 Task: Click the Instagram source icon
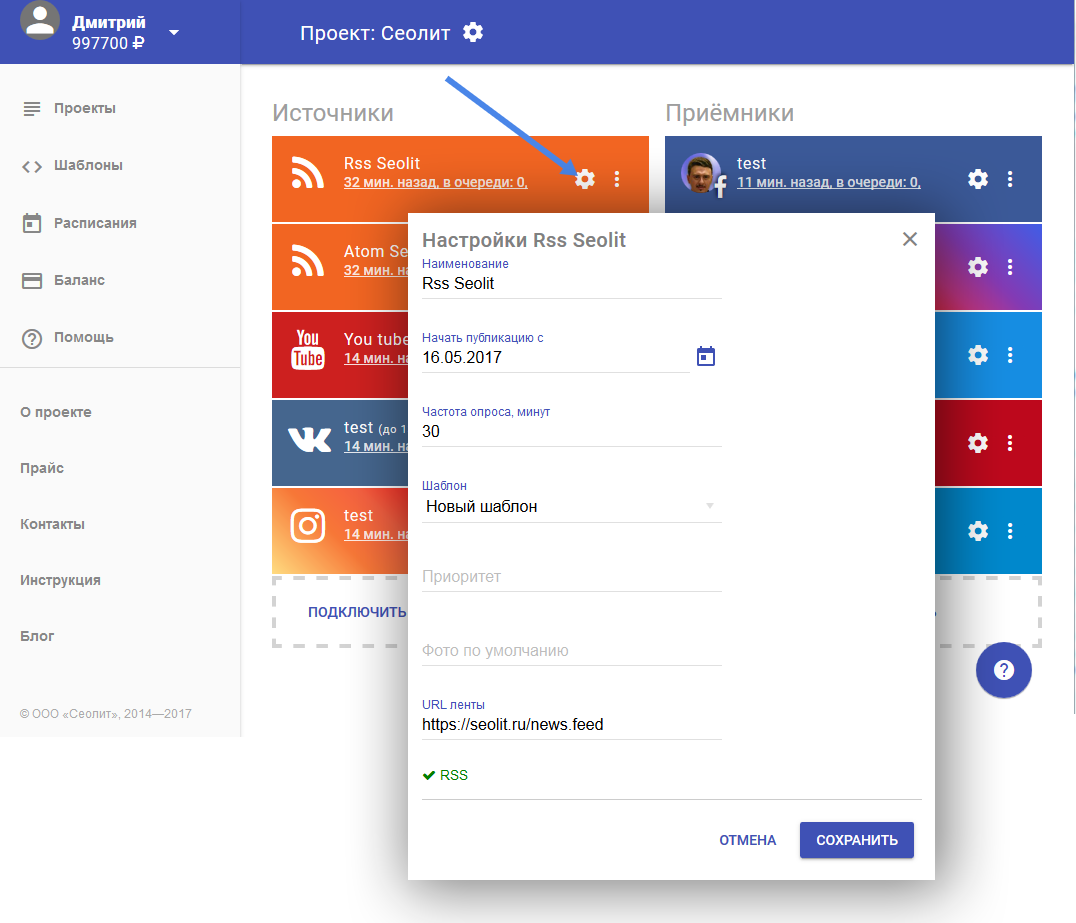(x=308, y=525)
